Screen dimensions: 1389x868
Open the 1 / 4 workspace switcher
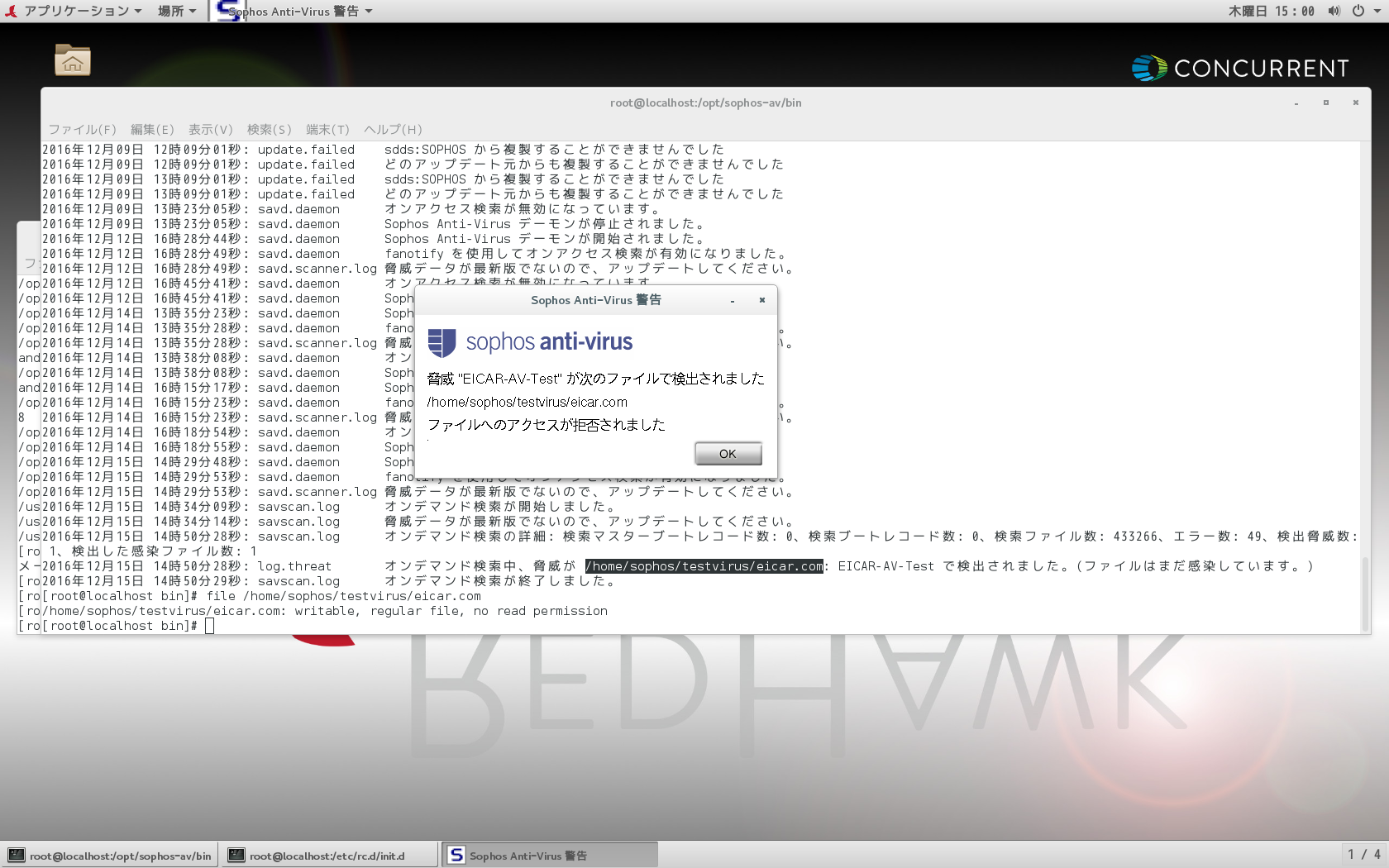coord(1363,855)
